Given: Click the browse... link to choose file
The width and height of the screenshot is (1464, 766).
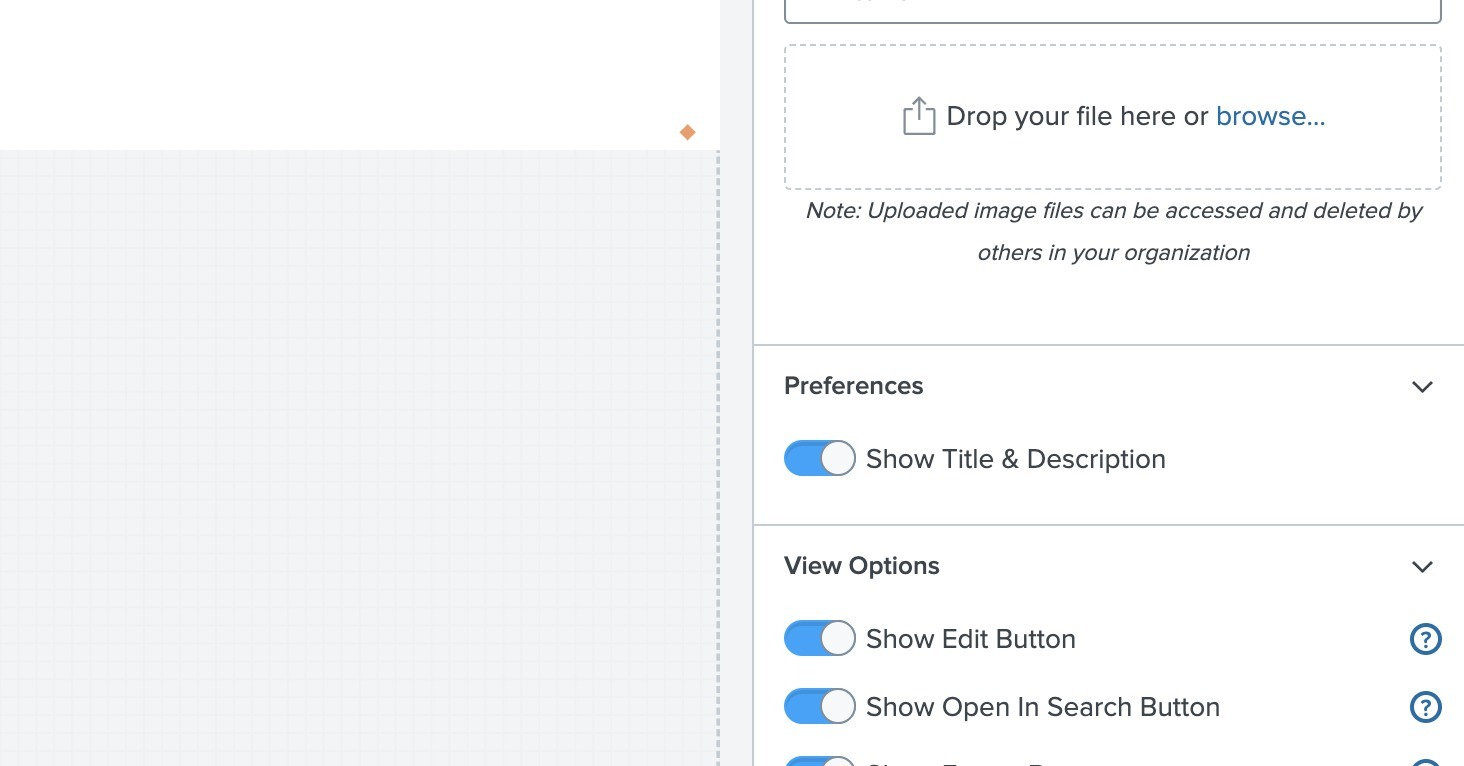Looking at the screenshot, I should click(x=1270, y=117).
